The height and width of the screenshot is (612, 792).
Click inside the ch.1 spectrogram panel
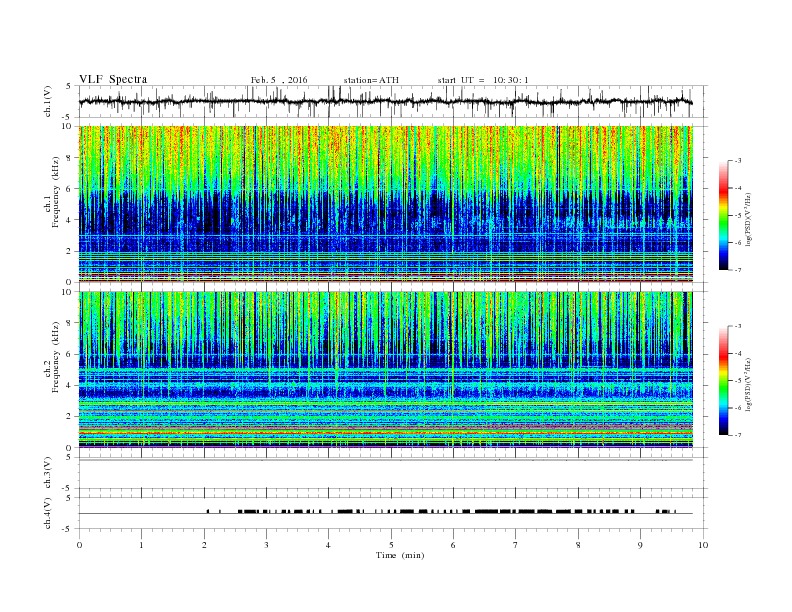click(x=386, y=204)
